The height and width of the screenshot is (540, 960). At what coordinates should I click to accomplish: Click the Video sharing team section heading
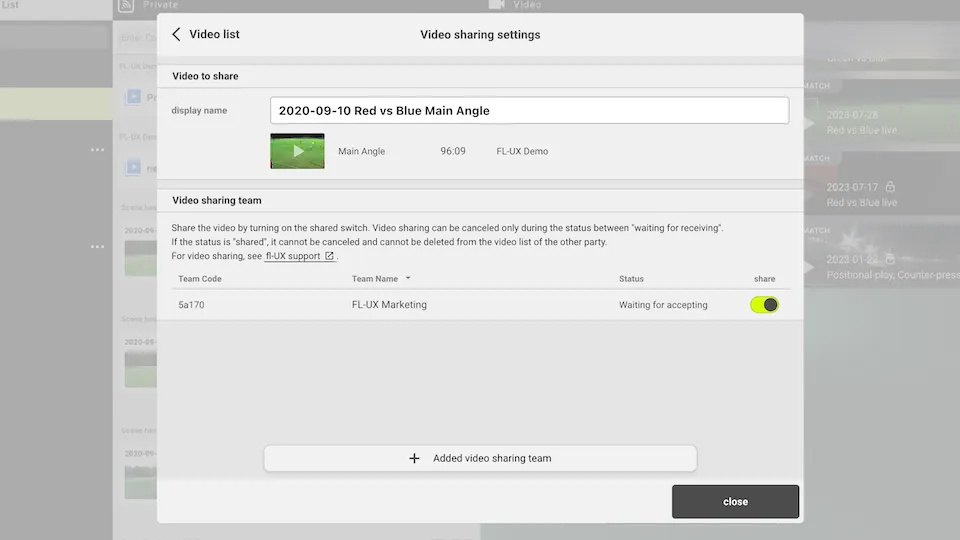pos(217,200)
